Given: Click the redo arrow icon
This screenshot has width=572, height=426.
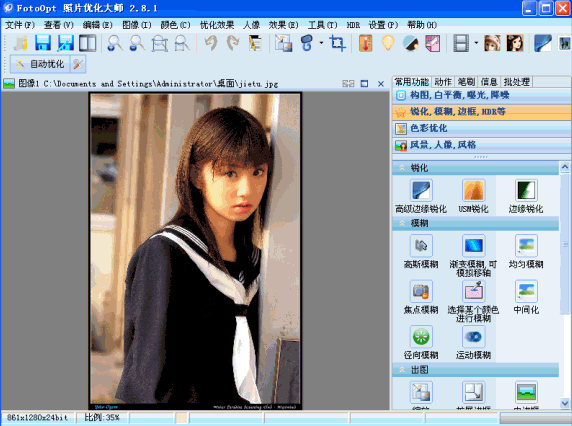Looking at the screenshot, I should 233,43.
